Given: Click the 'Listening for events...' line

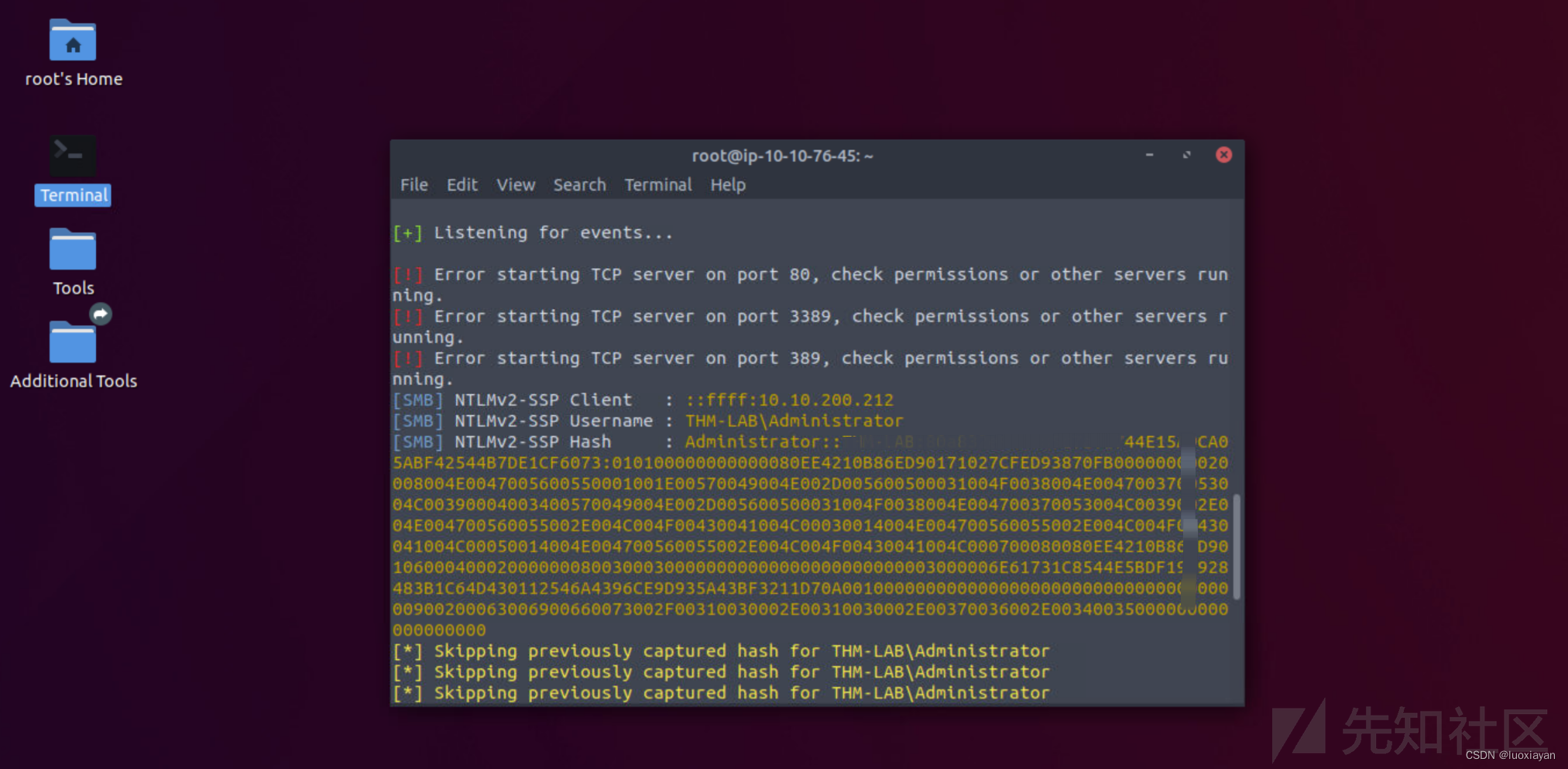Looking at the screenshot, I should coord(533,232).
